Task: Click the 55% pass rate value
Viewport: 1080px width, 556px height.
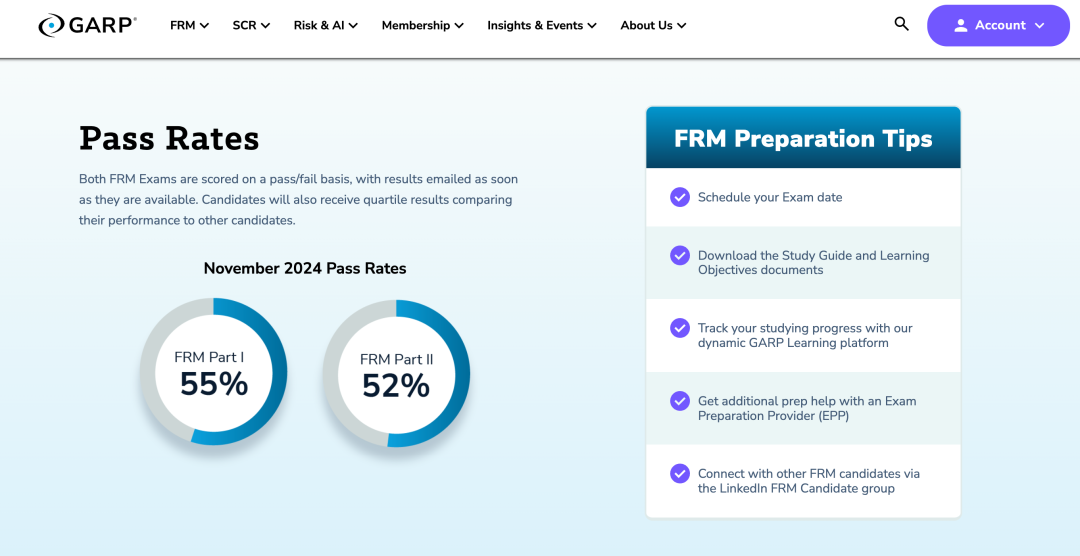Action: tap(214, 384)
